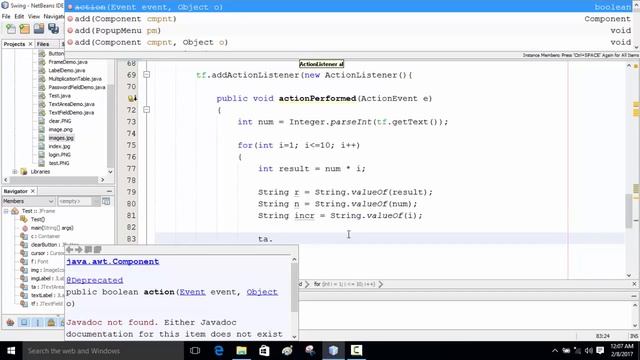This screenshot has height=360, width=640.
Task: Click the New Project toolbar icon
Action: click(x=24, y=29)
